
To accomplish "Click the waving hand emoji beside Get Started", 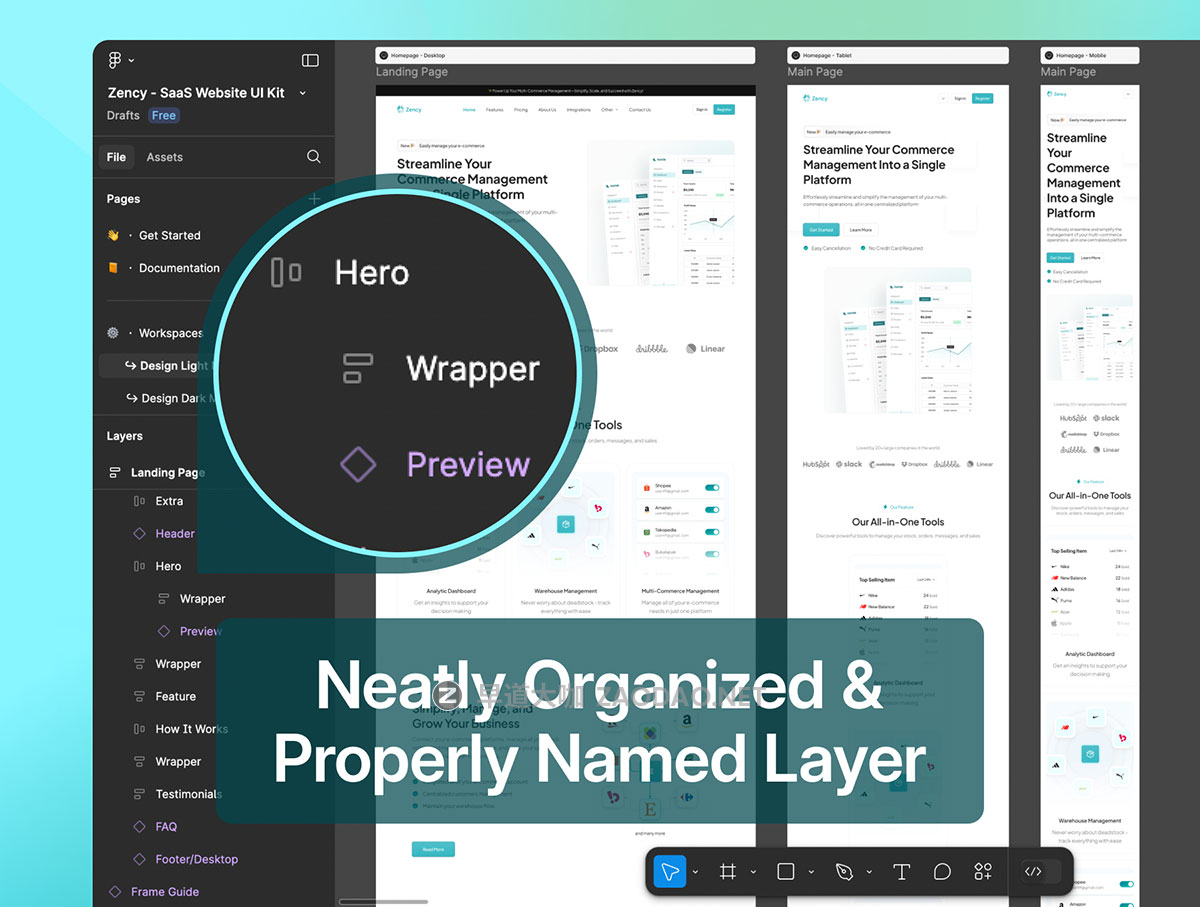I will tap(113, 235).
